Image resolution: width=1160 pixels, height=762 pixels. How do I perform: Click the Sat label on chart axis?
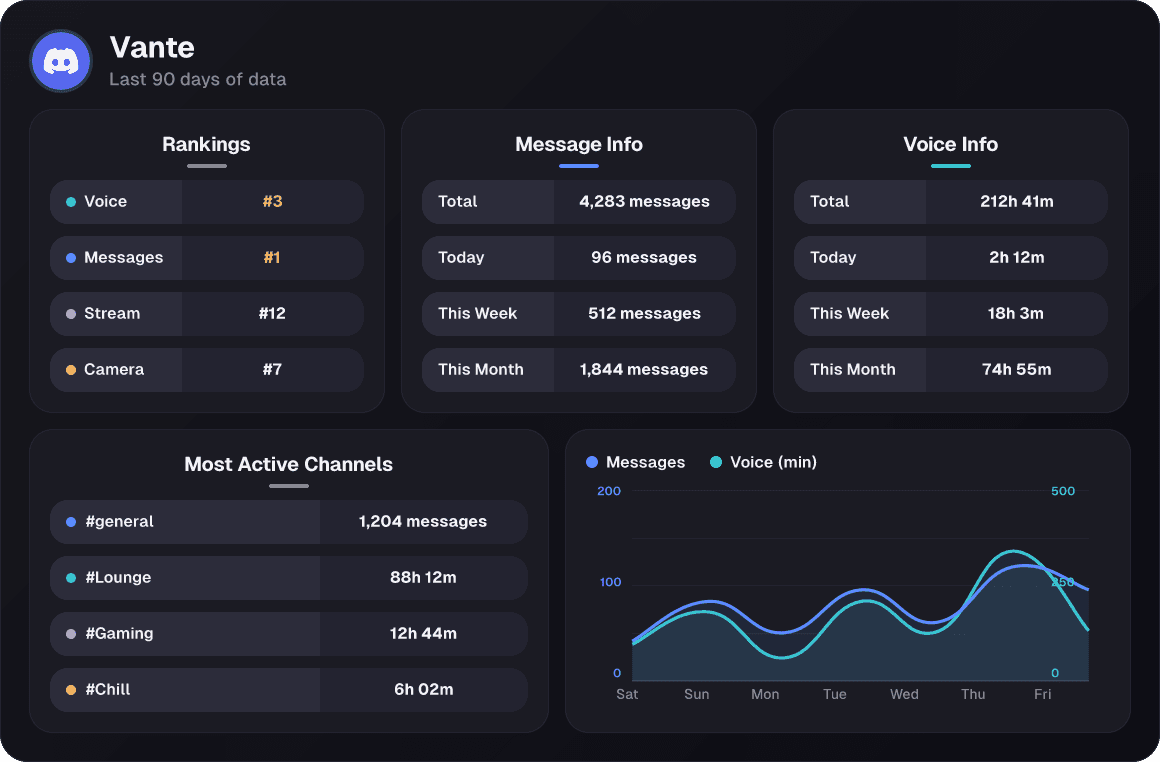click(x=627, y=694)
